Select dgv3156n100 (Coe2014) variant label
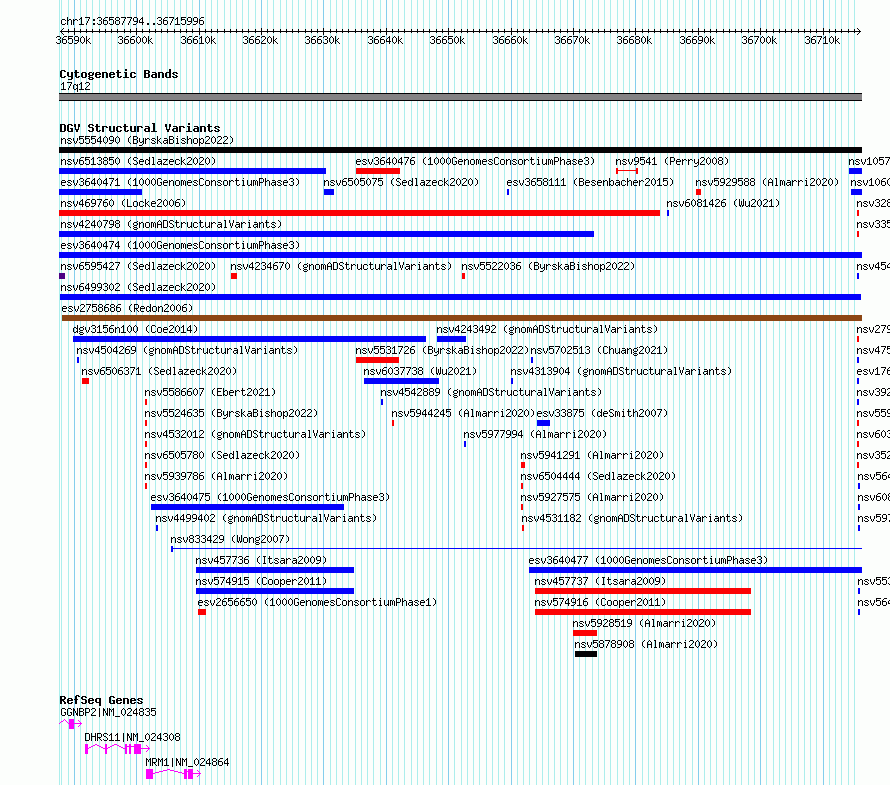890x785 pixels. (x=135, y=329)
